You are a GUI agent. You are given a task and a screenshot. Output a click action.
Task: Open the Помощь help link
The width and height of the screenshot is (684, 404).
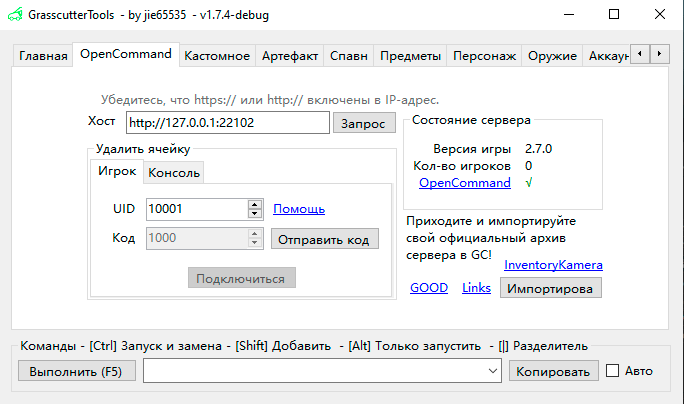(x=299, y=209)
